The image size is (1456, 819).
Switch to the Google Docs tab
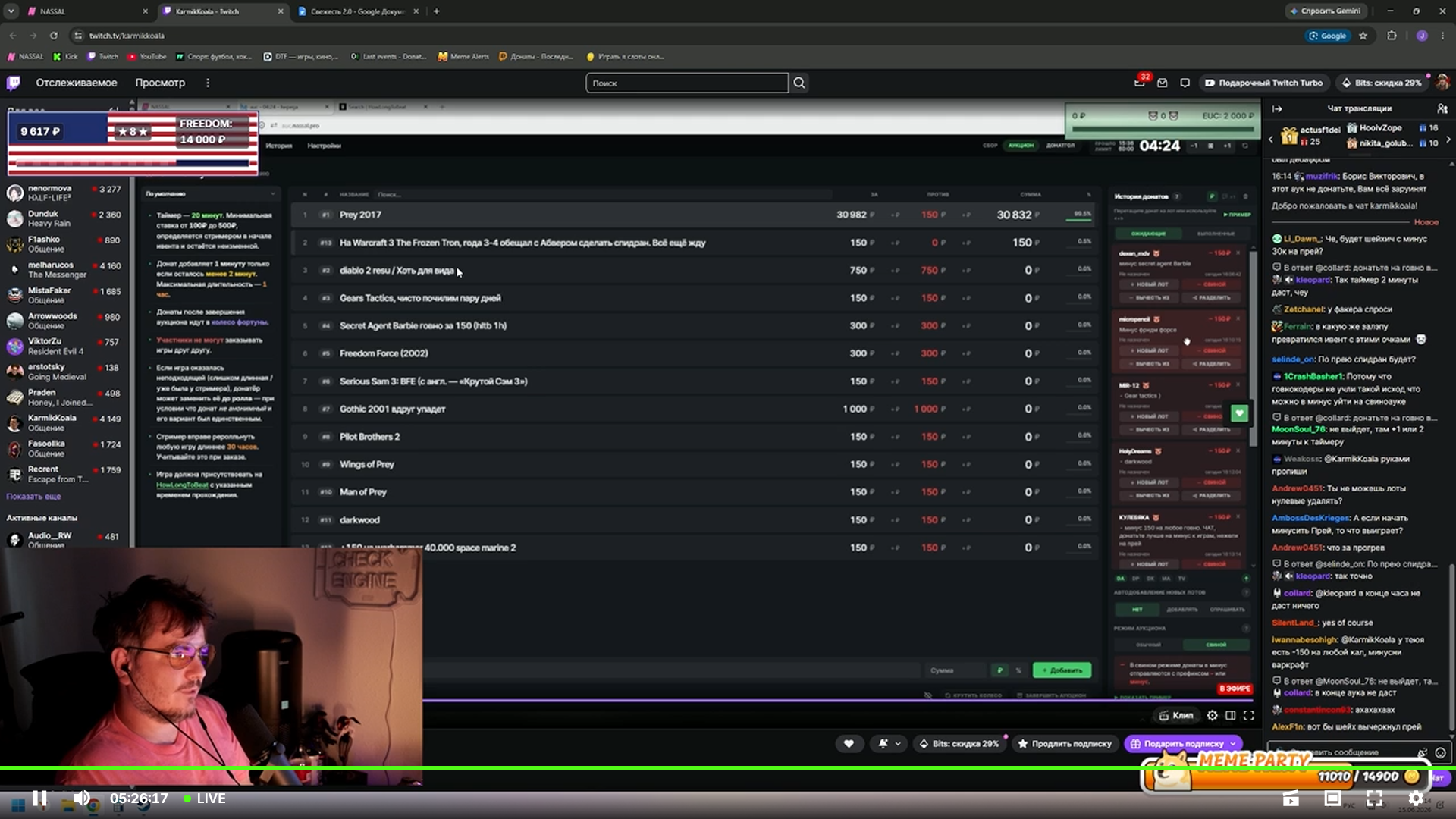tap(357, 11)
